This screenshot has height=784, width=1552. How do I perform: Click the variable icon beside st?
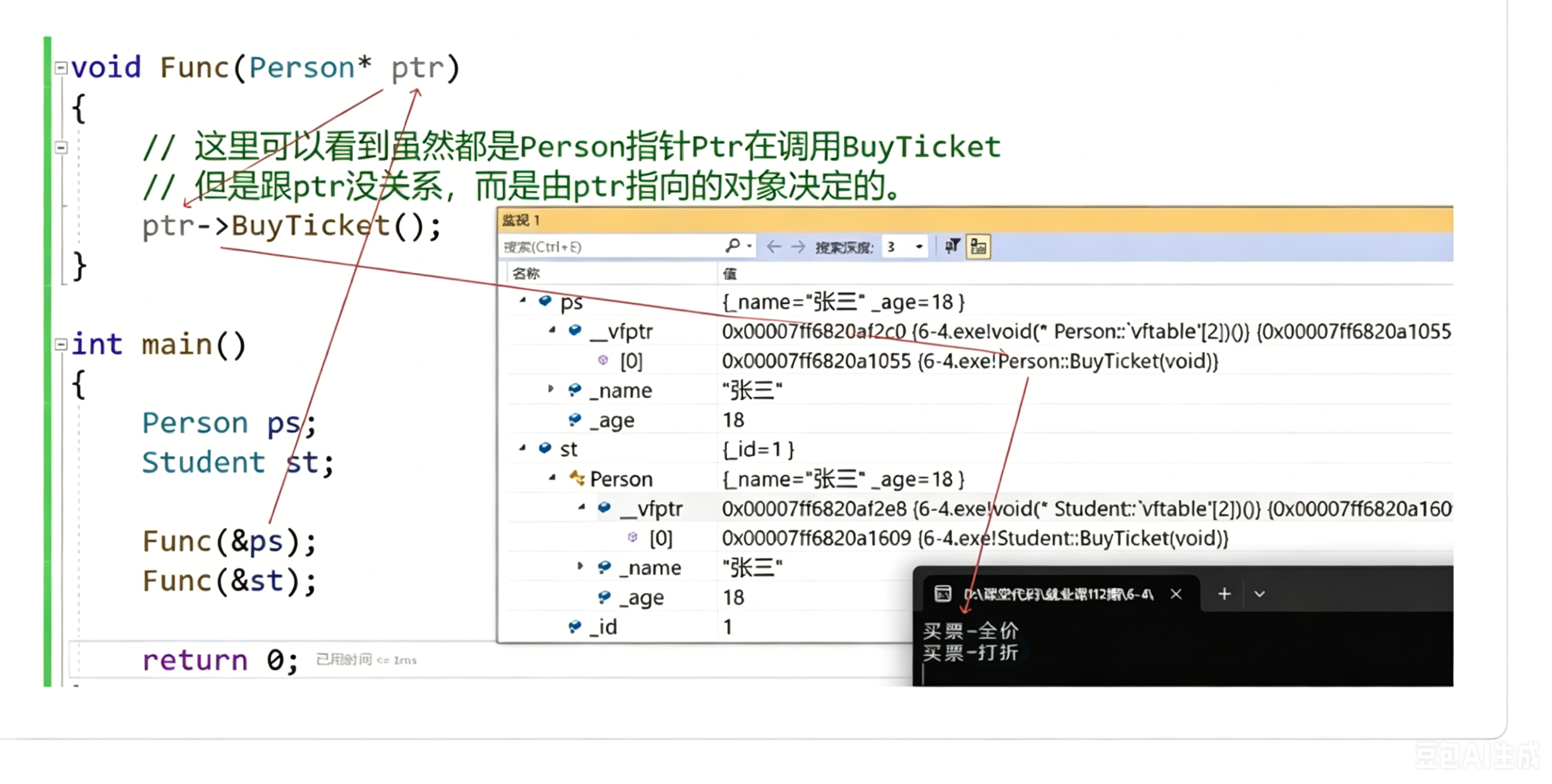pos(545,448)
